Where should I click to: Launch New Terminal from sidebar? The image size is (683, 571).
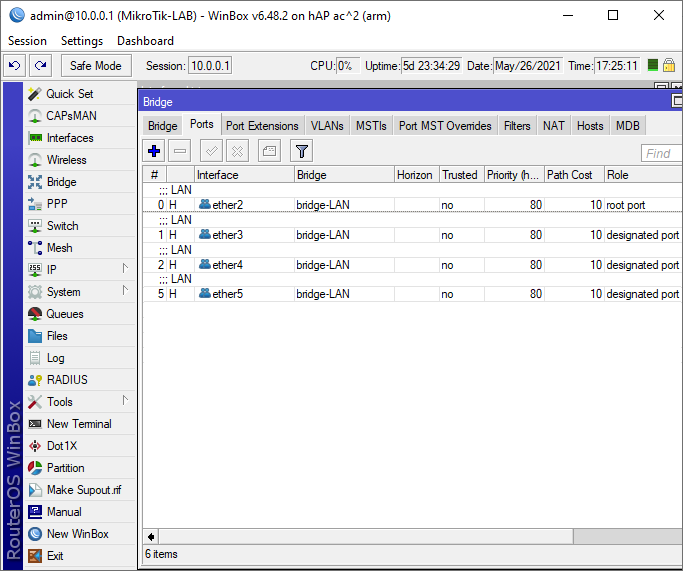(80, 424)
